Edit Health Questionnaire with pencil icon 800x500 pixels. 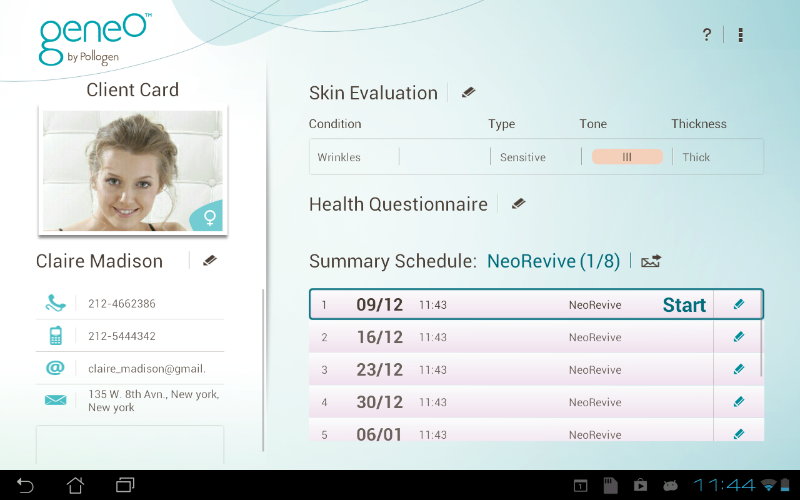(518, 204)
